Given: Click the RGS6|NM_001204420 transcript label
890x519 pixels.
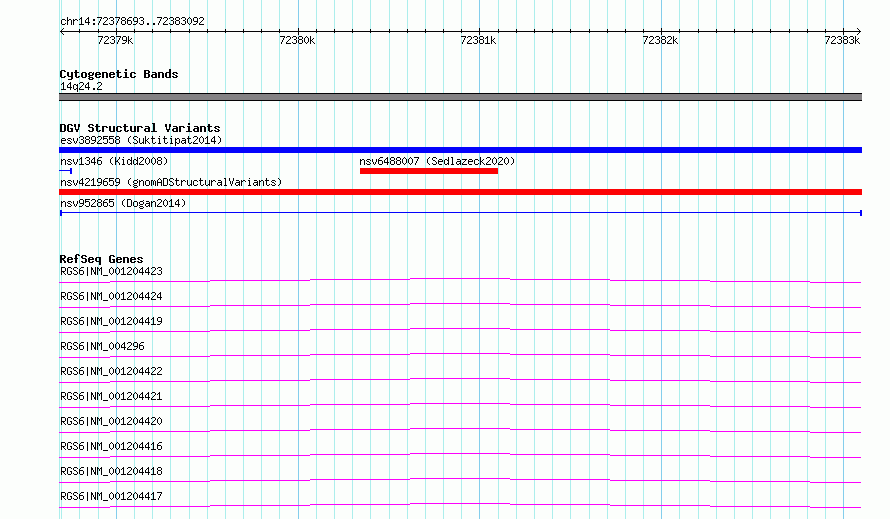Looking at the screenshot, I should click(111, 421).
